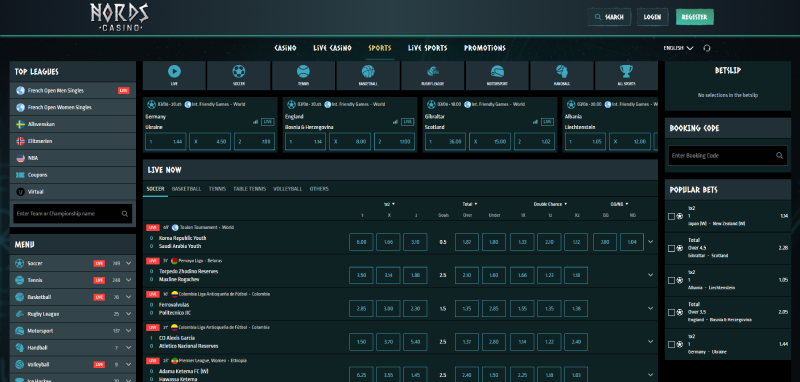Open the Promotions nav item
Image resolution: width=800 pixels, height=382 pixels.
coord(485,48)
